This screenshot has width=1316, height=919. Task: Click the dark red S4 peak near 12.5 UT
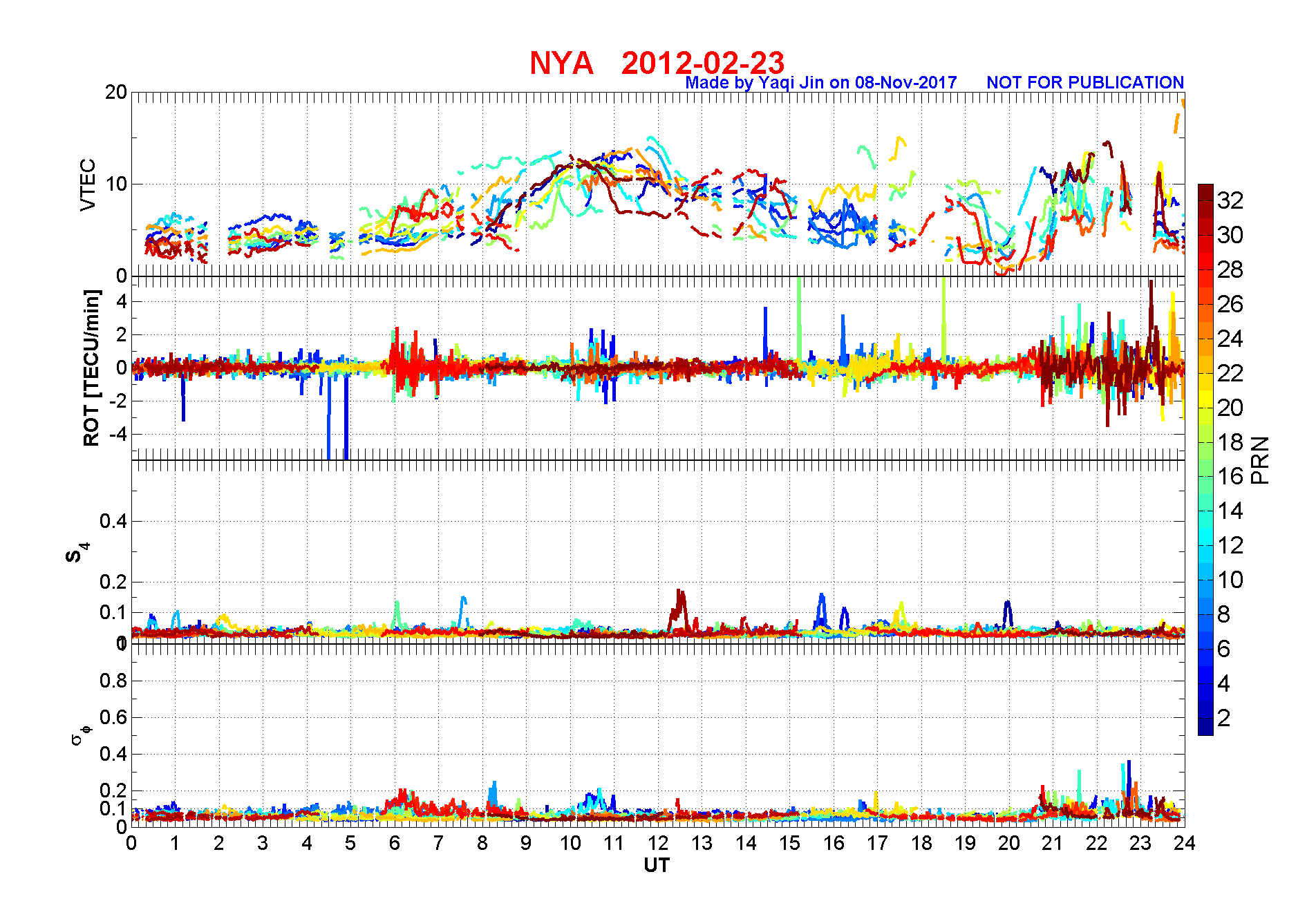point(679,609)
